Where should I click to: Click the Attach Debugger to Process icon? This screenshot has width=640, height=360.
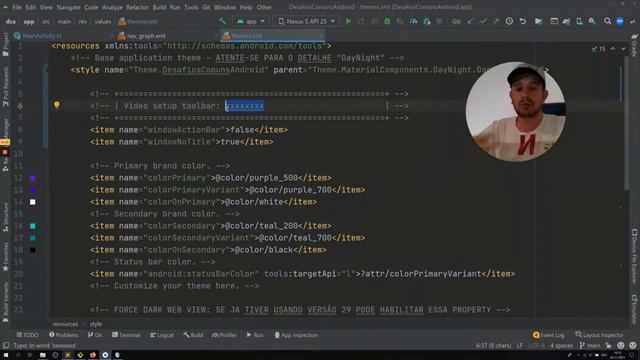[x=427, y=21]
